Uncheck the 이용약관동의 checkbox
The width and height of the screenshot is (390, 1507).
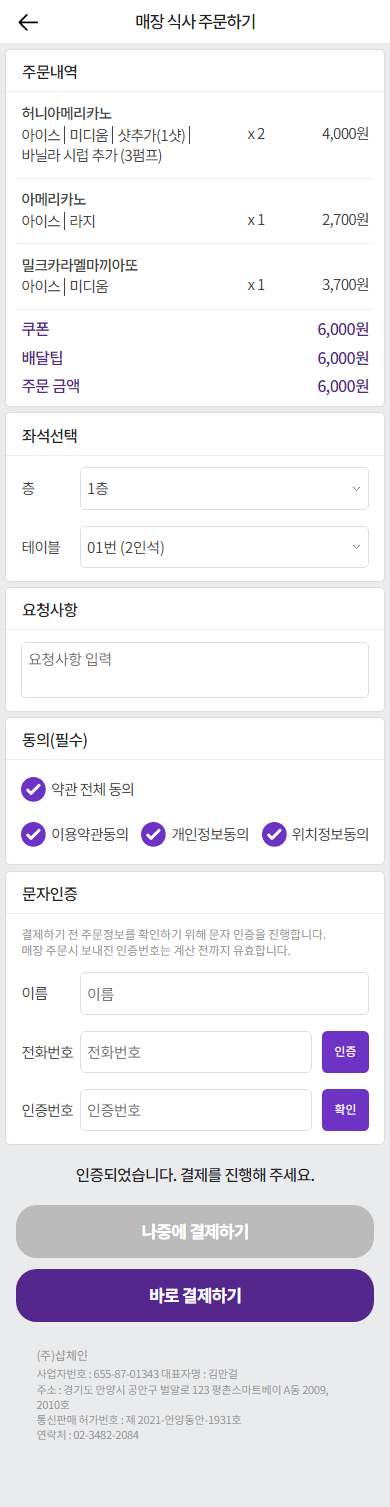click(34, 834)
